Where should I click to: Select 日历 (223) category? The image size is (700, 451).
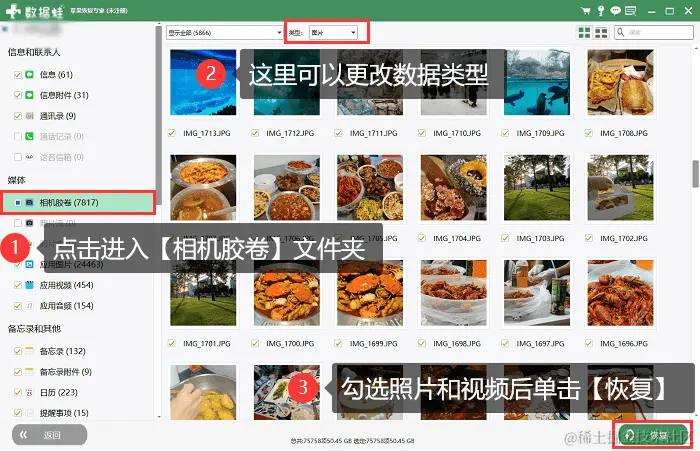point(58,393)
